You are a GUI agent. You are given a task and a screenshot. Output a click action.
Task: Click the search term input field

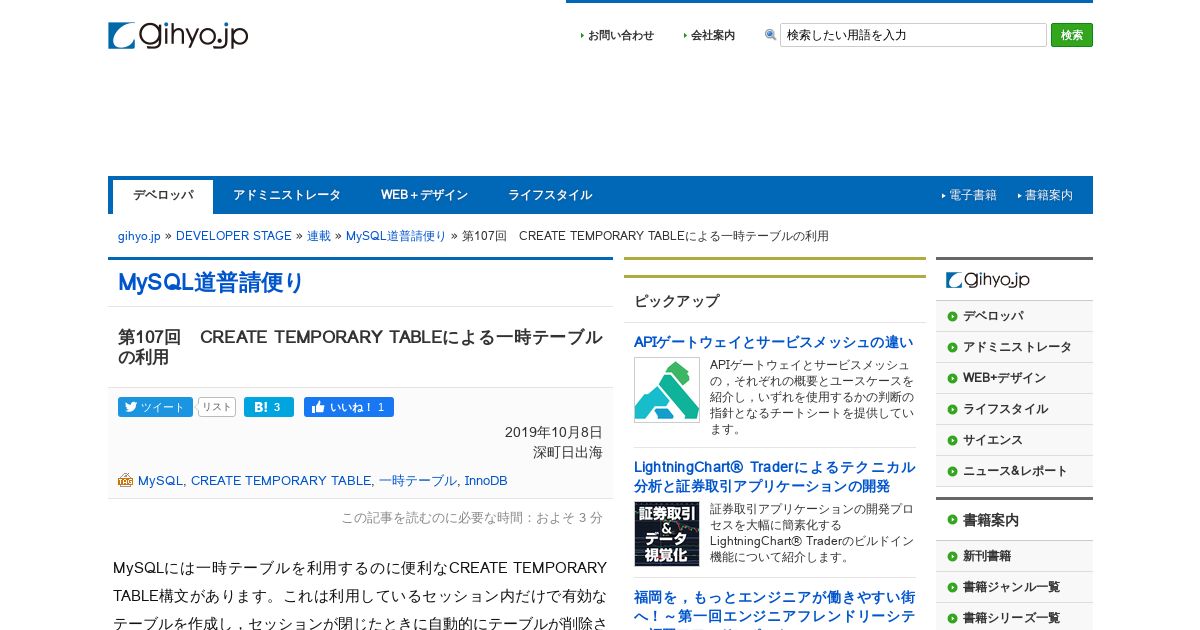tap(913, 35)
